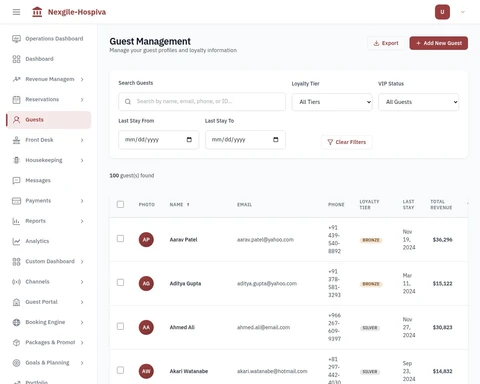Open Booking Engine in the sidebar
Screen dimensions: 480x384
point(48,322)
